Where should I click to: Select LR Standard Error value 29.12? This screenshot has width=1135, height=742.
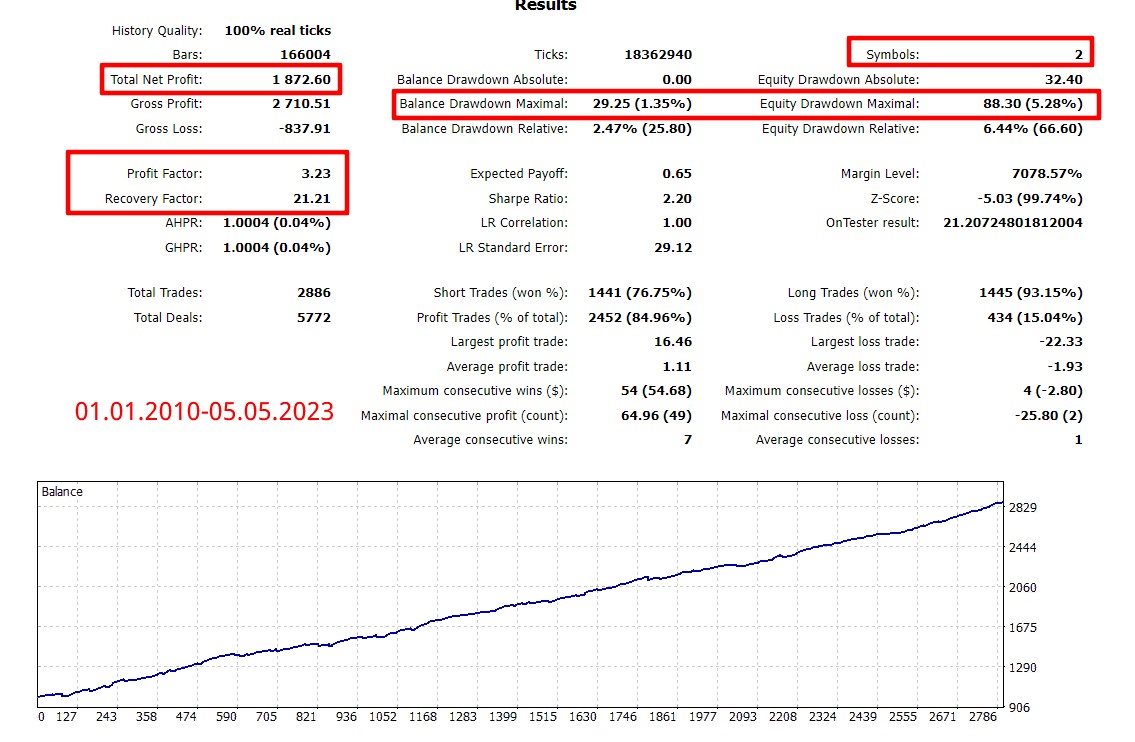coord(673,248)
